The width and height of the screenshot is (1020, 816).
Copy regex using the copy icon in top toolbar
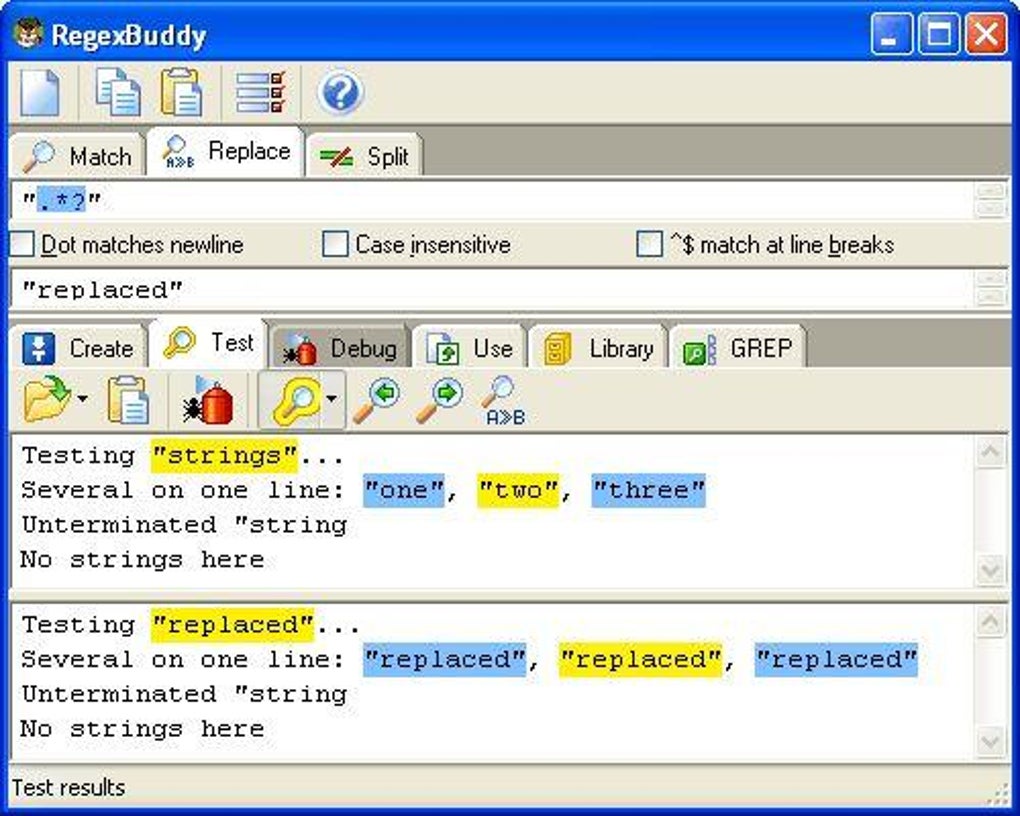118,93
